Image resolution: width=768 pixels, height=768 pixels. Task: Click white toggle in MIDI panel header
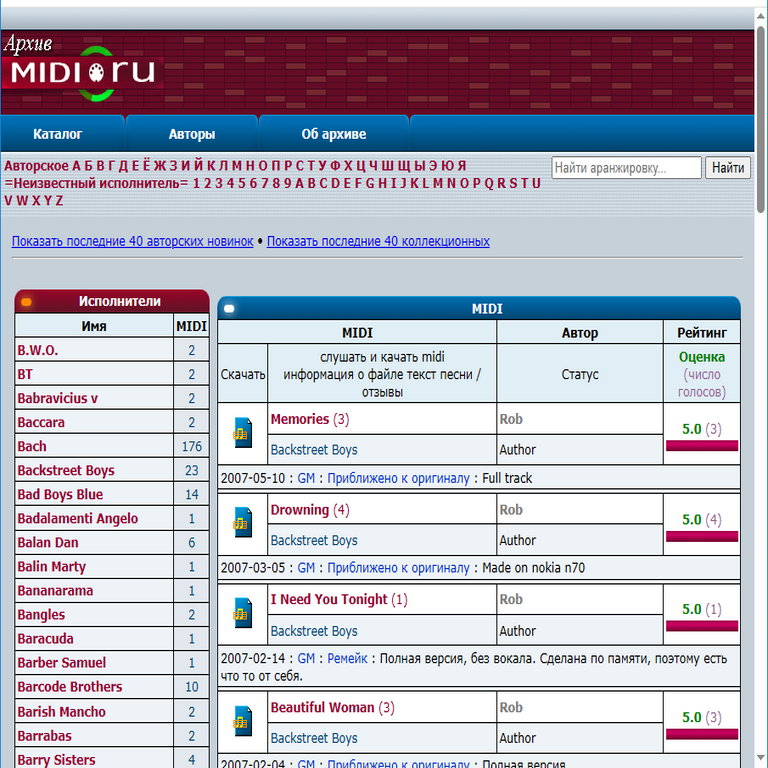(x=229, y=309)
